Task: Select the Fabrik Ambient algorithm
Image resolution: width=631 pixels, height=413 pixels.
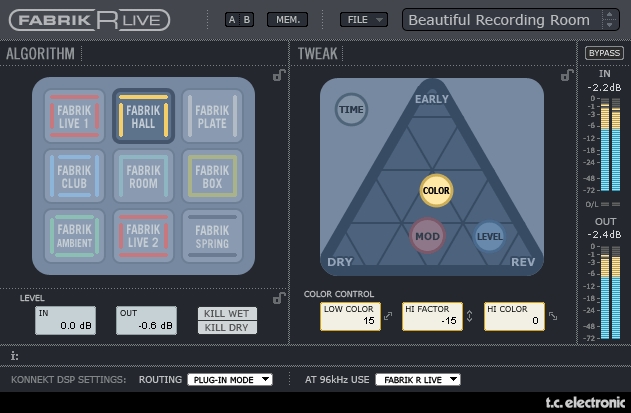Action: pos(74,236)
